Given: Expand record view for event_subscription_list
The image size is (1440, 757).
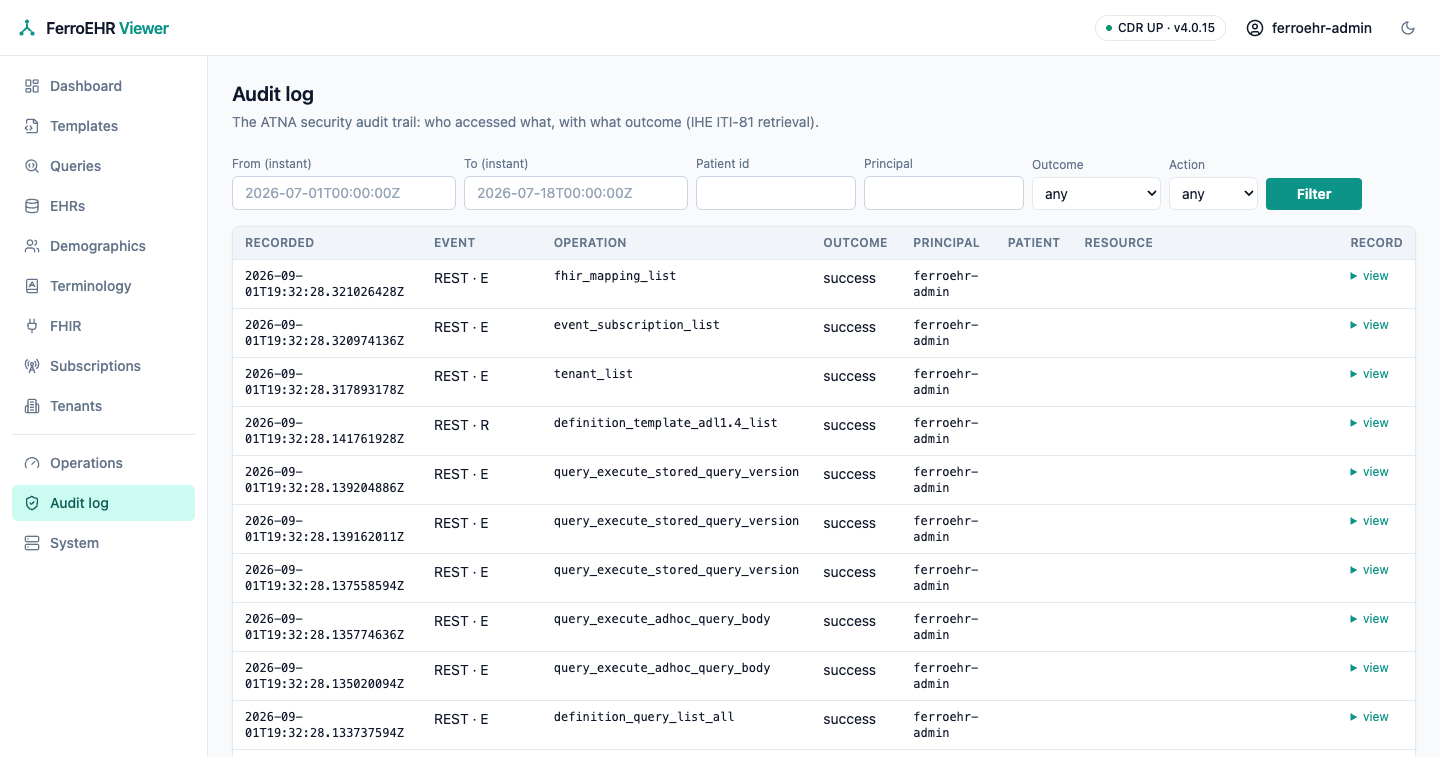Looking at the screenshot, I should 1369,325.
